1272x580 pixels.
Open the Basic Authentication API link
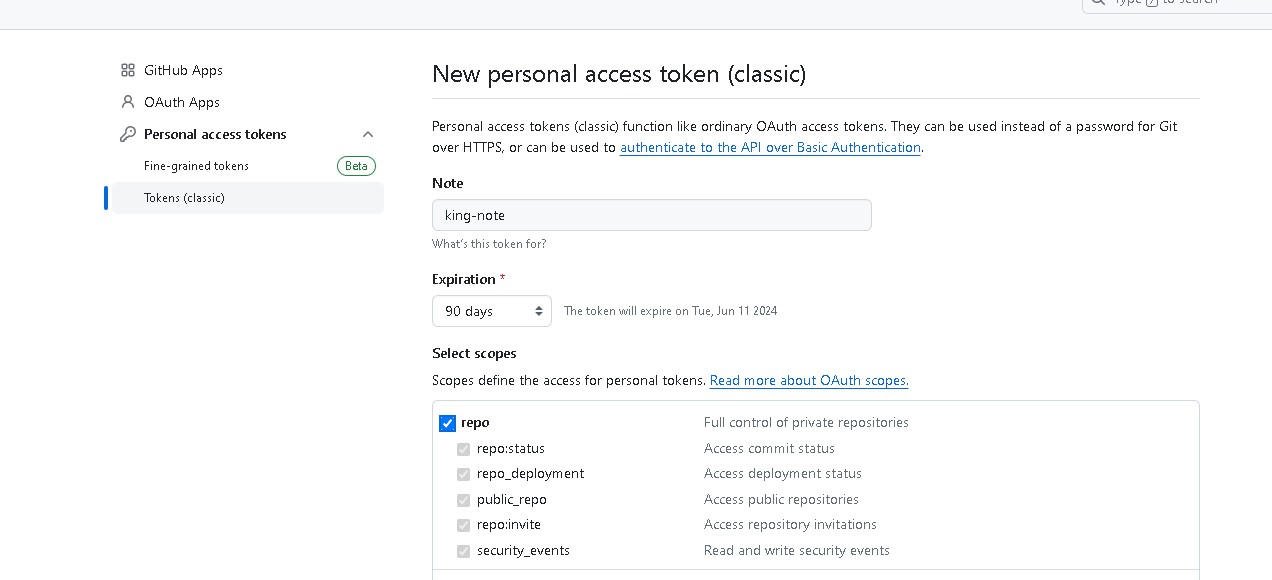click(x=770, y=148)
